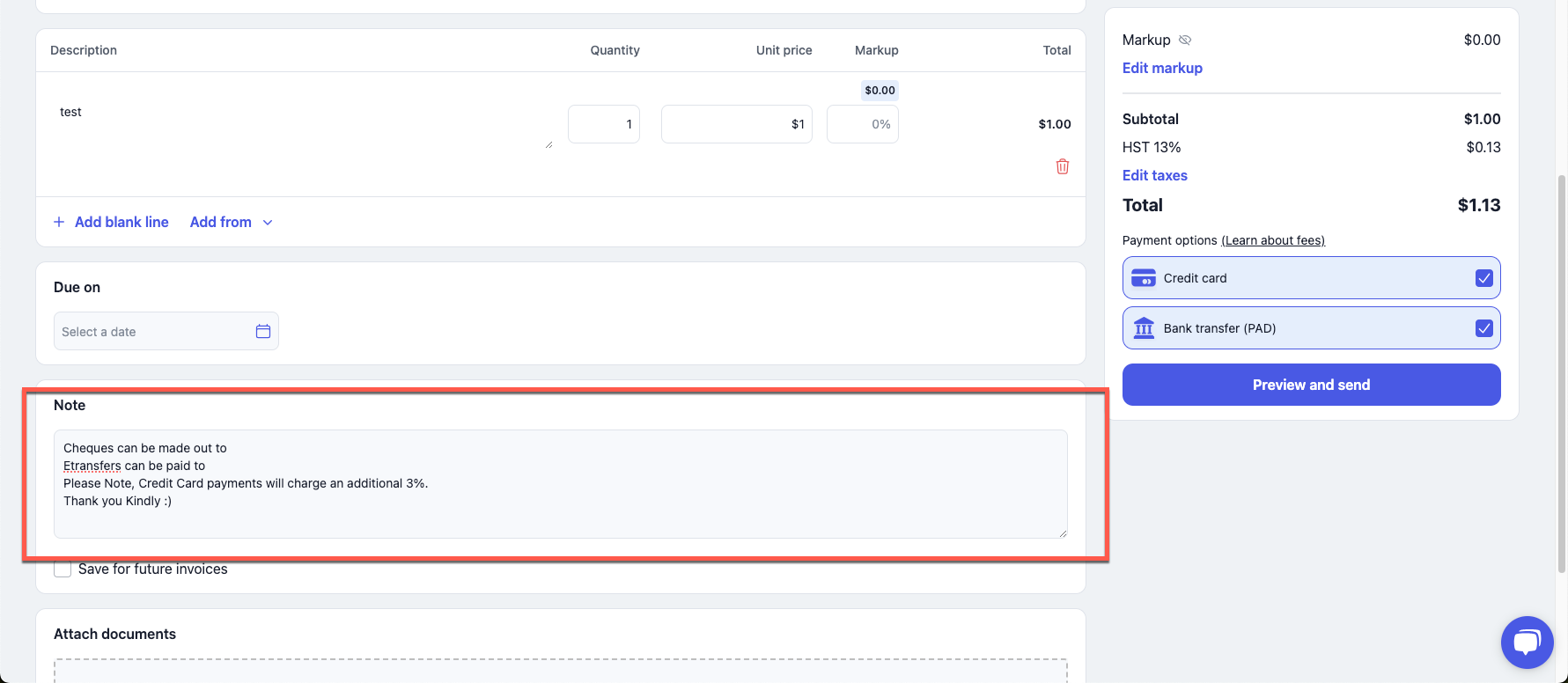Open the chat support bubble
This screenshot has height=683, width=1568.
point(1527,642)
